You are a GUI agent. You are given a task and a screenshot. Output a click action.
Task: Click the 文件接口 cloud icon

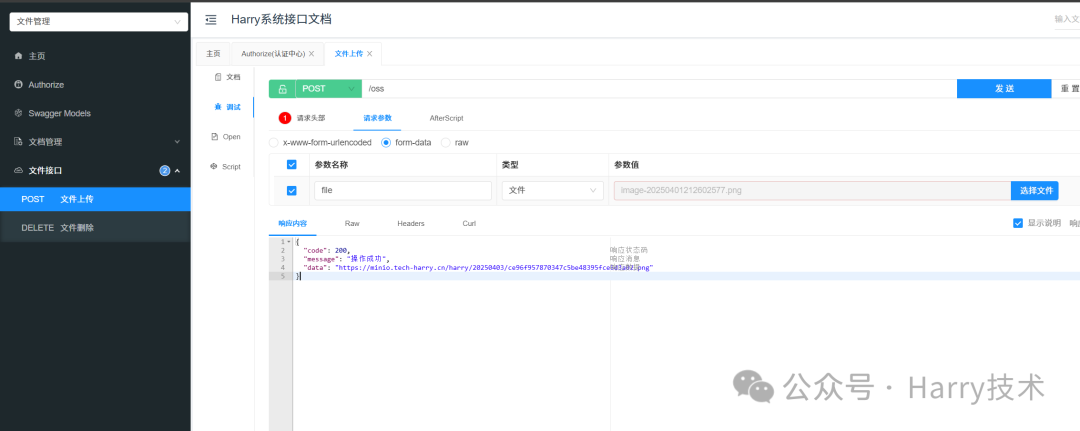19,170
